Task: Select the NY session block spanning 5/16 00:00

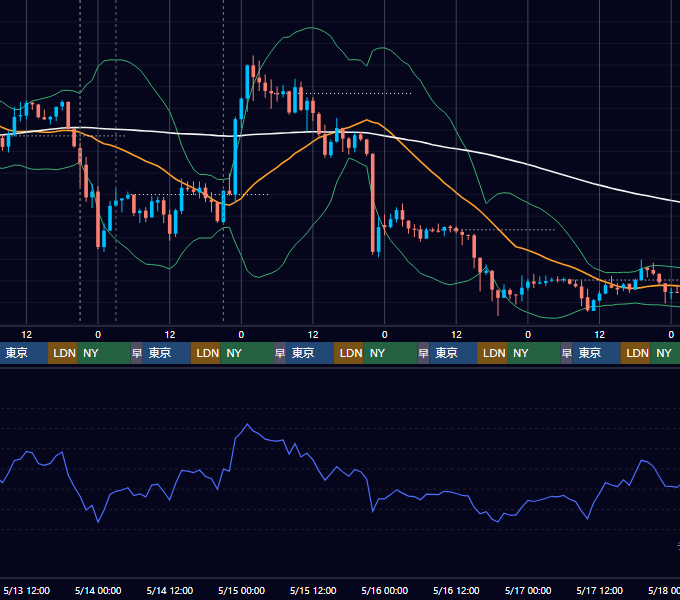Action: coord(390,353)
